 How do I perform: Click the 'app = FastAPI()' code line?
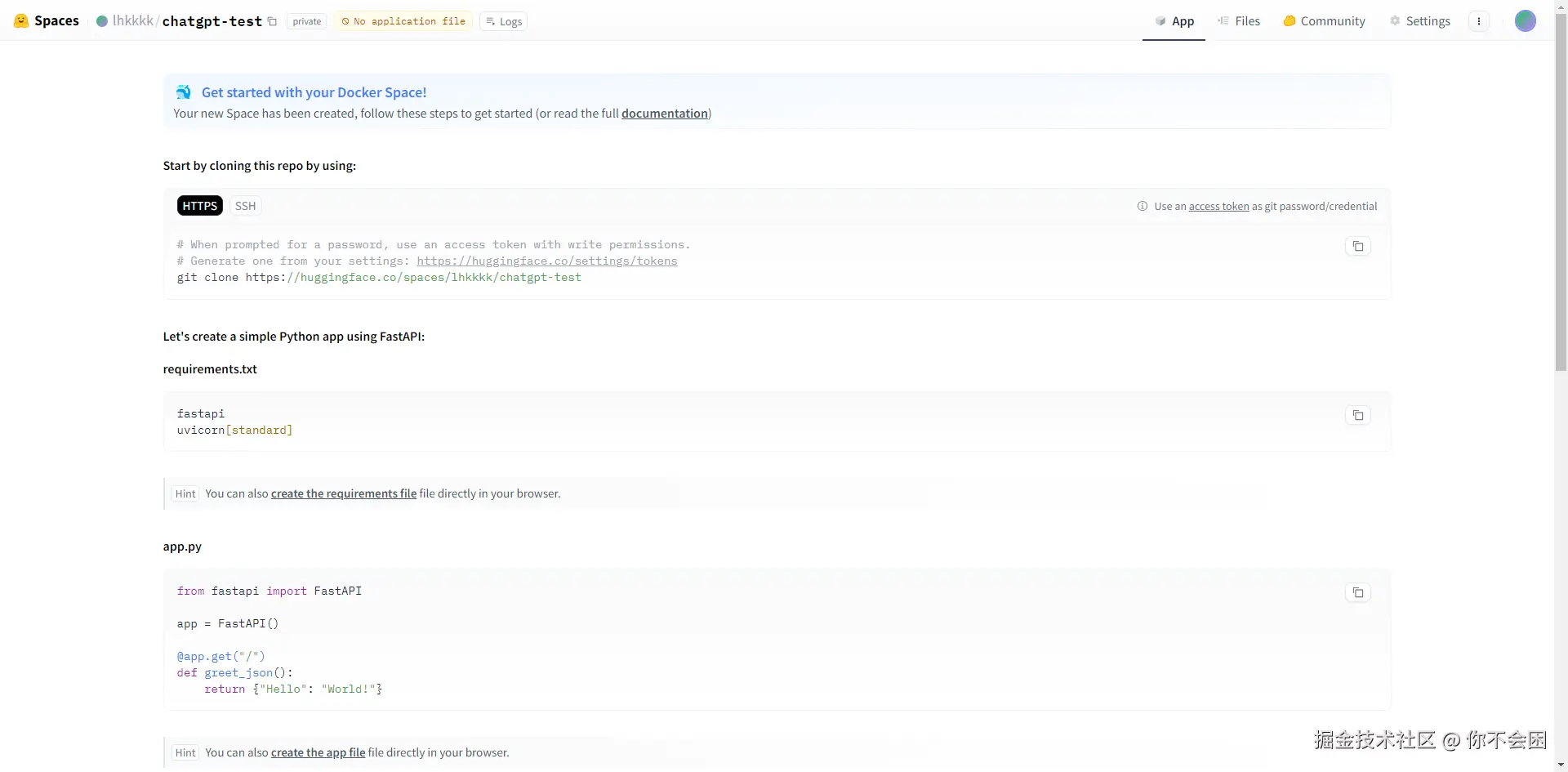point(228,624)
